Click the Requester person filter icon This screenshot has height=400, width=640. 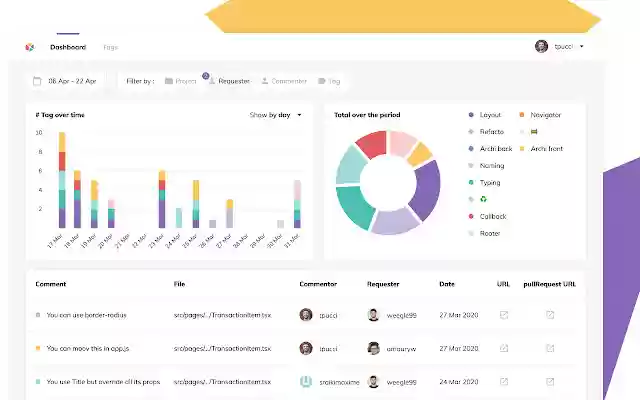tap(212, 81)
